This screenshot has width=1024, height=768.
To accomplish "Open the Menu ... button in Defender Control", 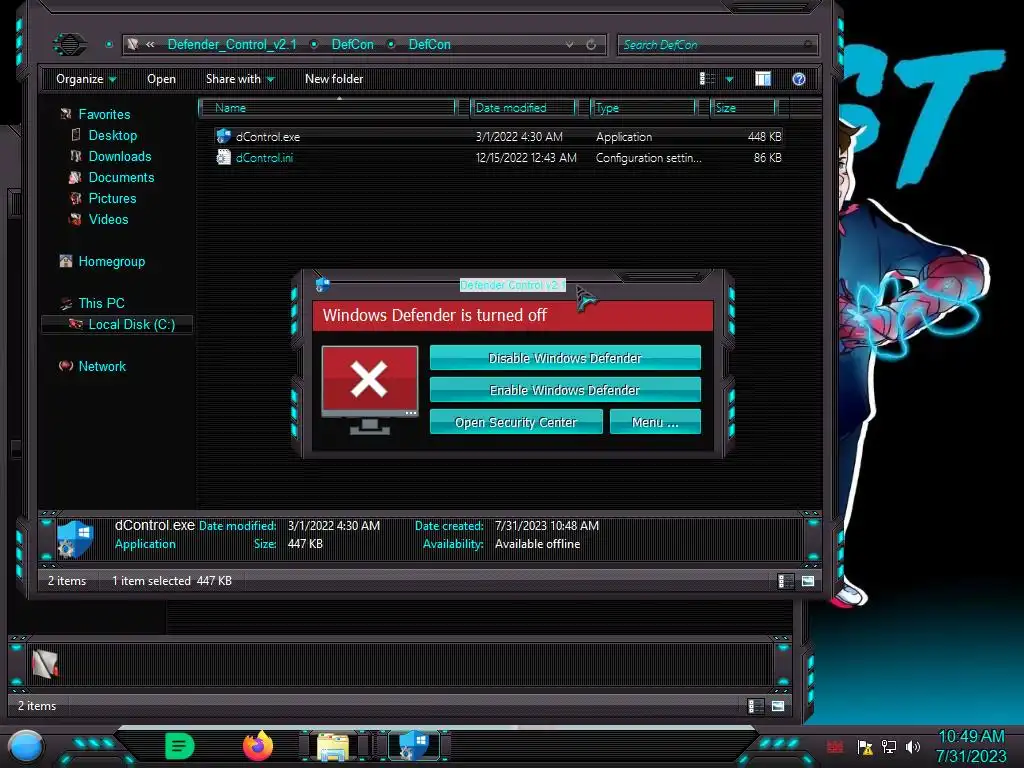I will 655,422.
